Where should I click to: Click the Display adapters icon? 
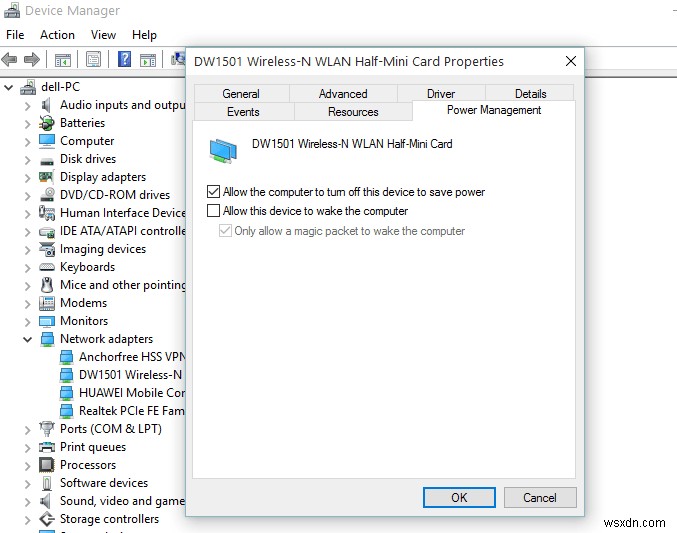(x=46, y=177)
